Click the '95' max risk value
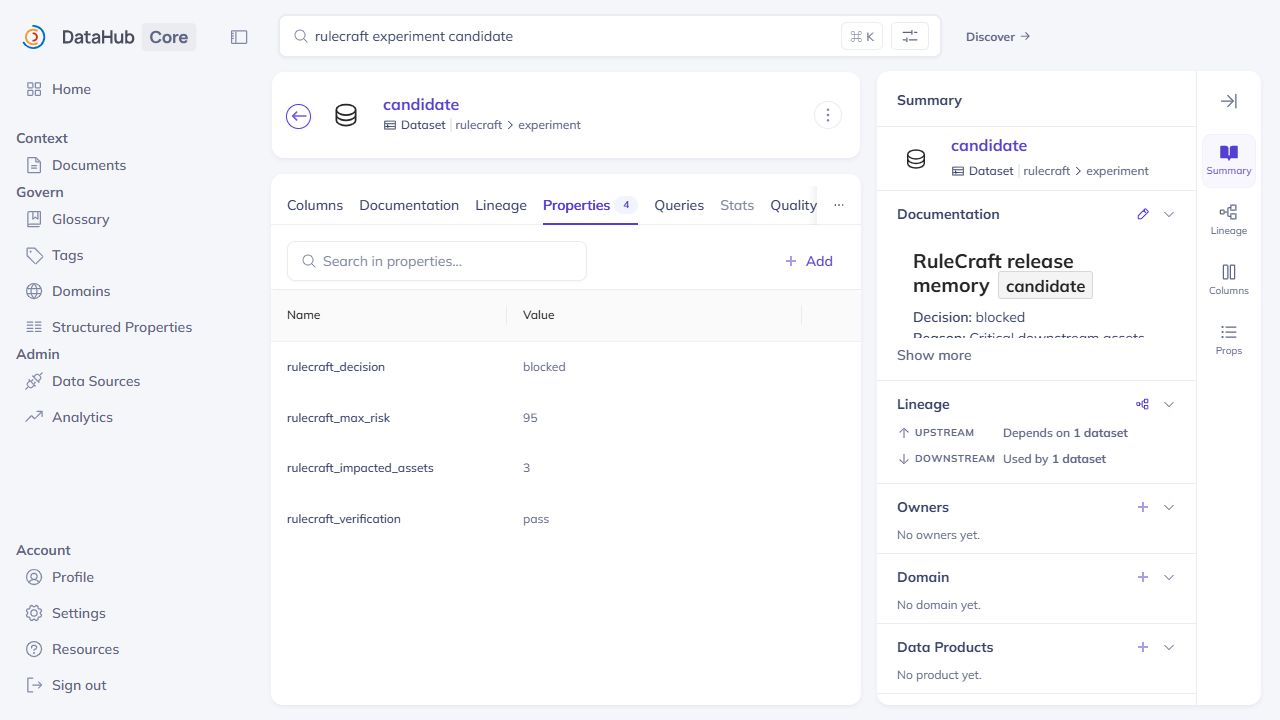1280x720 pixels. pyautogui.click(x=530, y=418)
